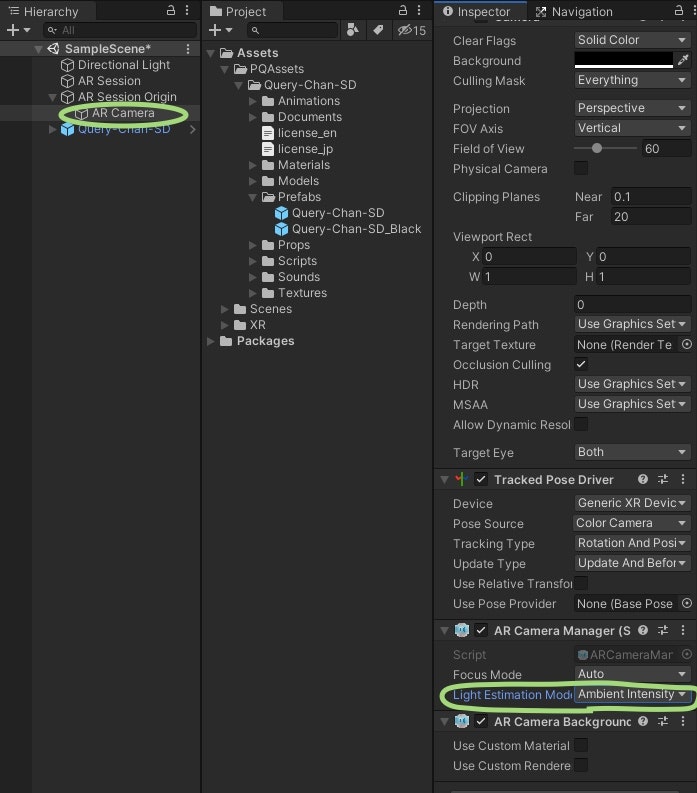
Task: Expand the Materials folder
Action: (x=253, y=165)
